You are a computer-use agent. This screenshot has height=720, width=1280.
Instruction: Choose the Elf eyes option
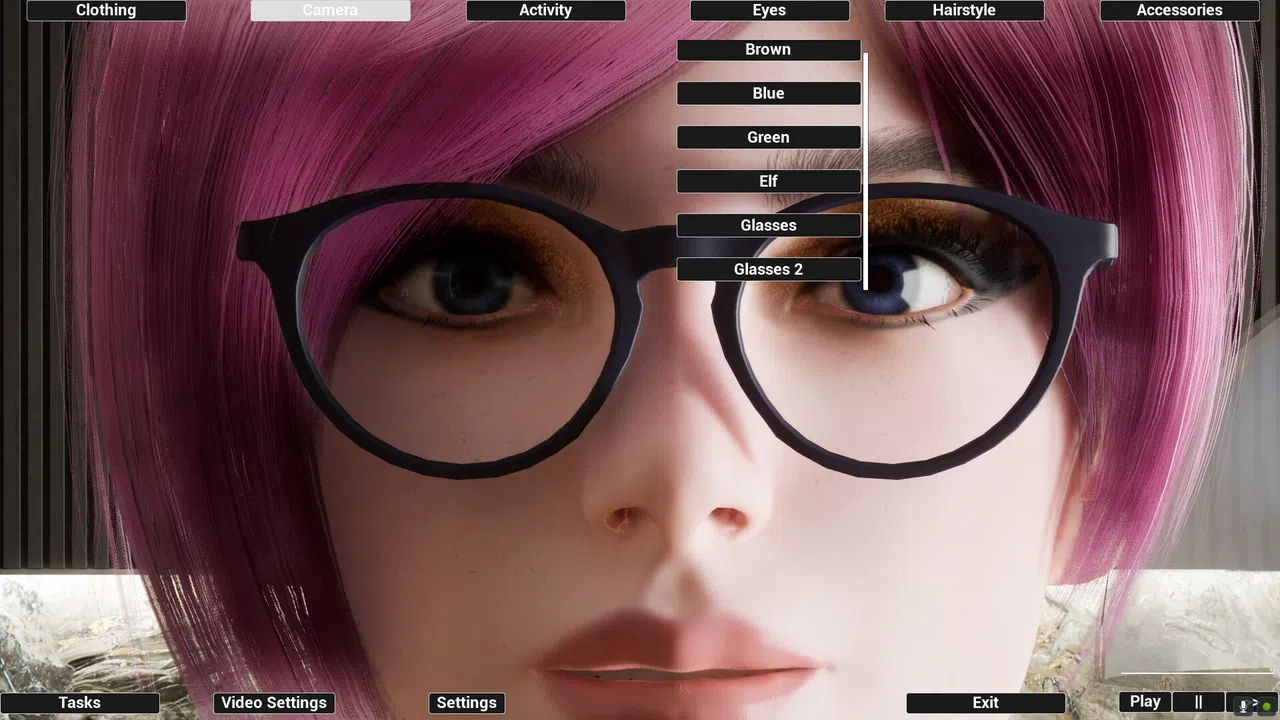coord(768,181)
